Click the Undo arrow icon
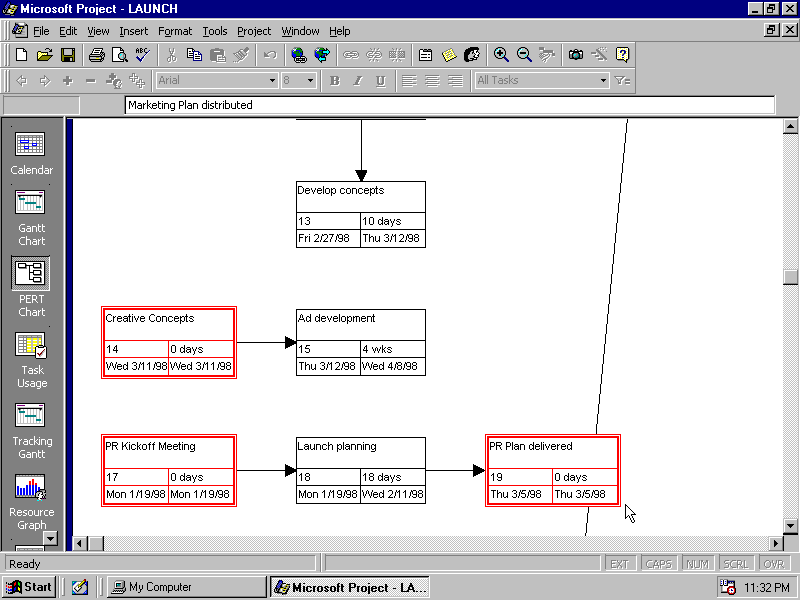 (x=270, y=55)
